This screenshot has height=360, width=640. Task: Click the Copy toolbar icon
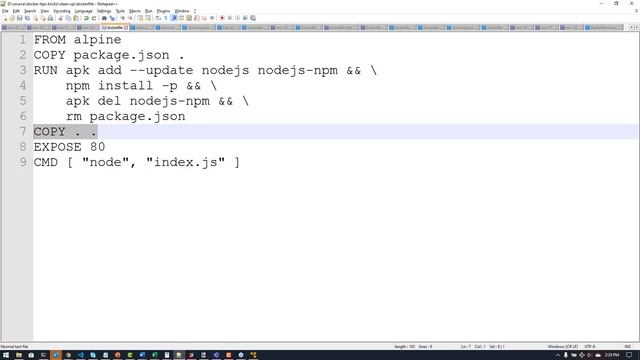[68, 18]
